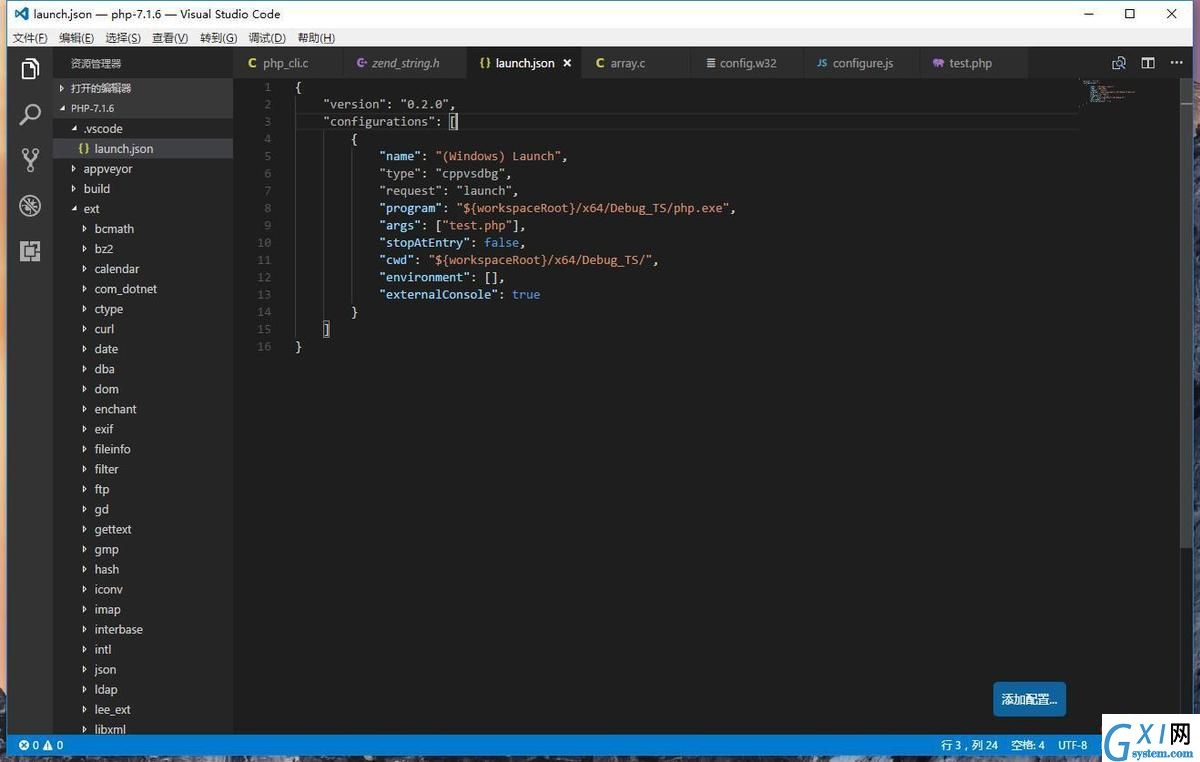
Task: Expand the fileinfo folder
Action: [143, 449]
